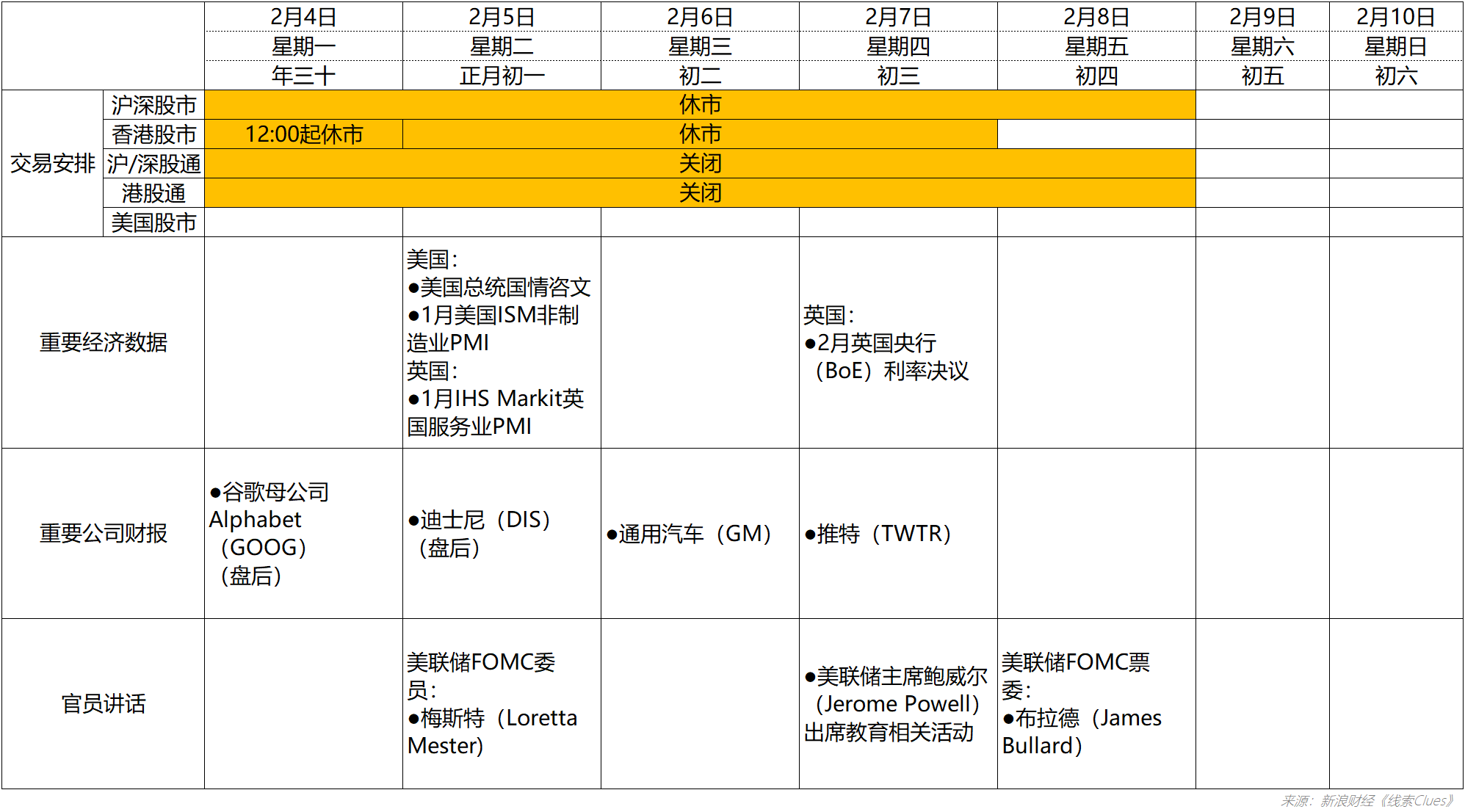Click the 12:00起休市 orange cell
Screen dimensions: 1465x812
pyautogui.click(x=303, y=134)
